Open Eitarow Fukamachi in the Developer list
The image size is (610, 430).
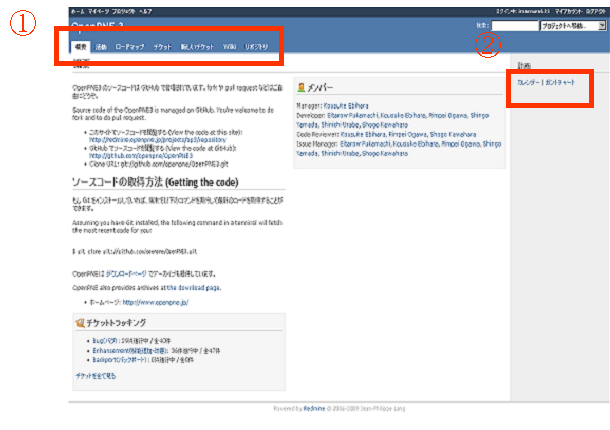tap(352, 116)
